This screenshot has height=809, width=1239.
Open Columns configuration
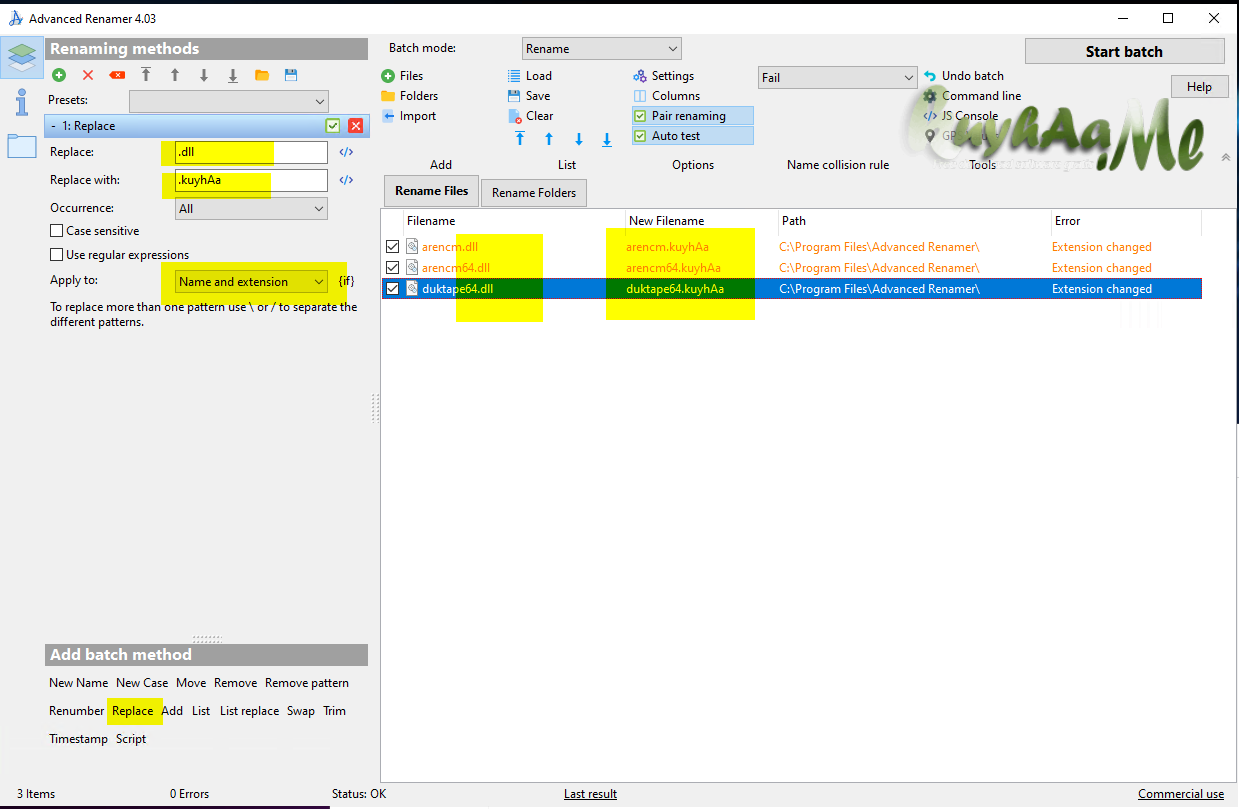tap(667, 96)
